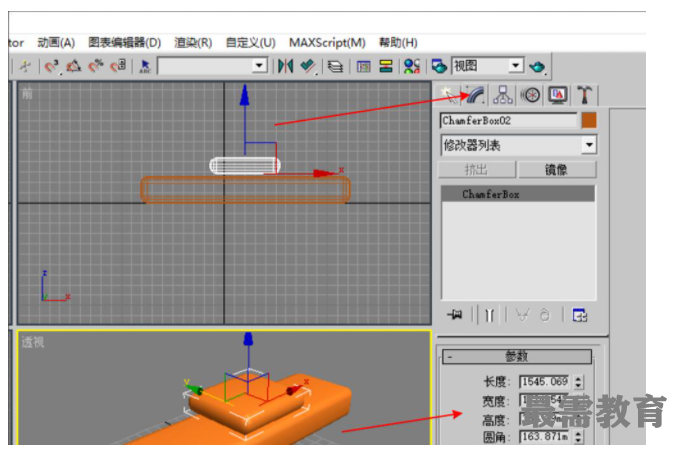This screenshot has width=673, height=451.
Task: Open the 图表编辑器(D) menu
Action: point(124,42)
